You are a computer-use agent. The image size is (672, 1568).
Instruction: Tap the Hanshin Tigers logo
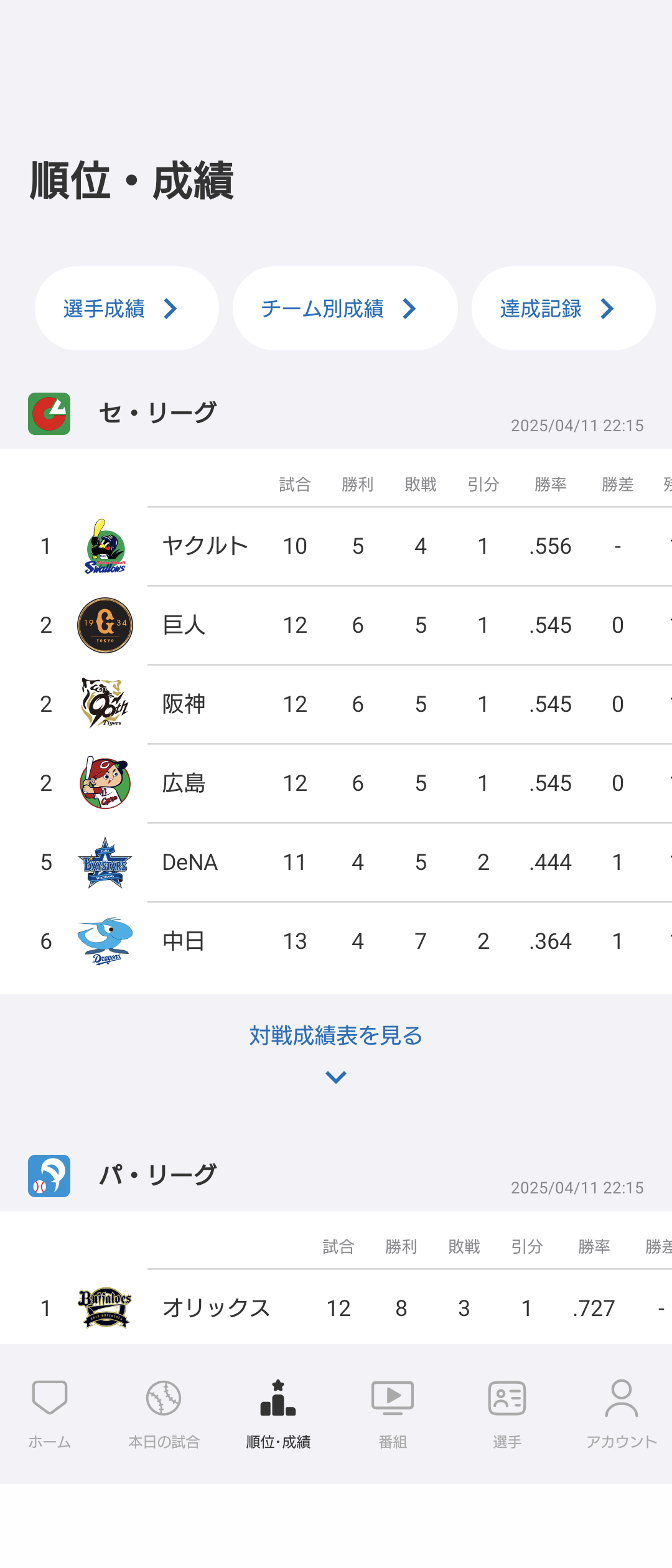pyautogui.click(x=105, y=704)
